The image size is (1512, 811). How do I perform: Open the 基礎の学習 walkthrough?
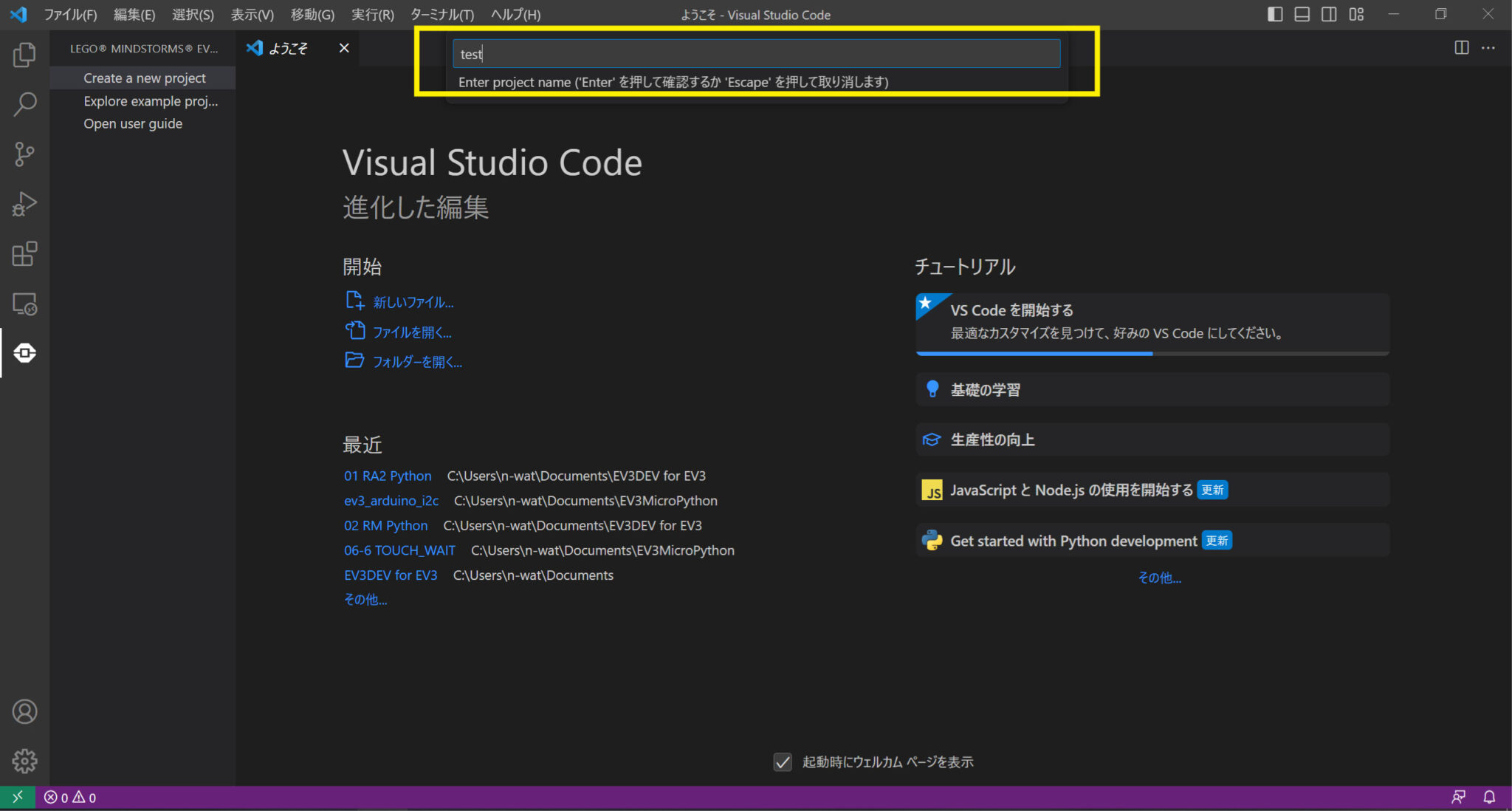1152,389
